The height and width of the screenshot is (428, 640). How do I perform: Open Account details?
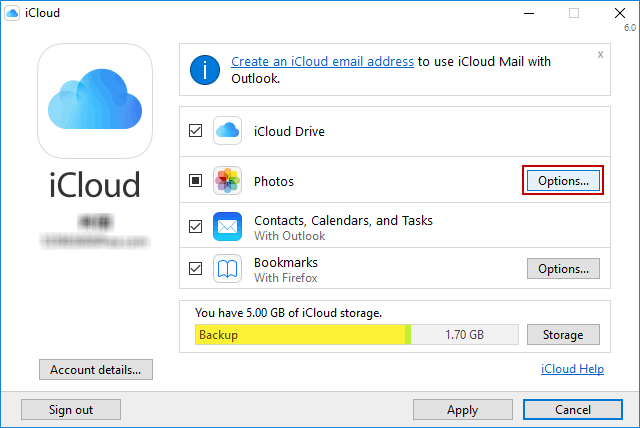pyautogui.click(x=96, y=370)
